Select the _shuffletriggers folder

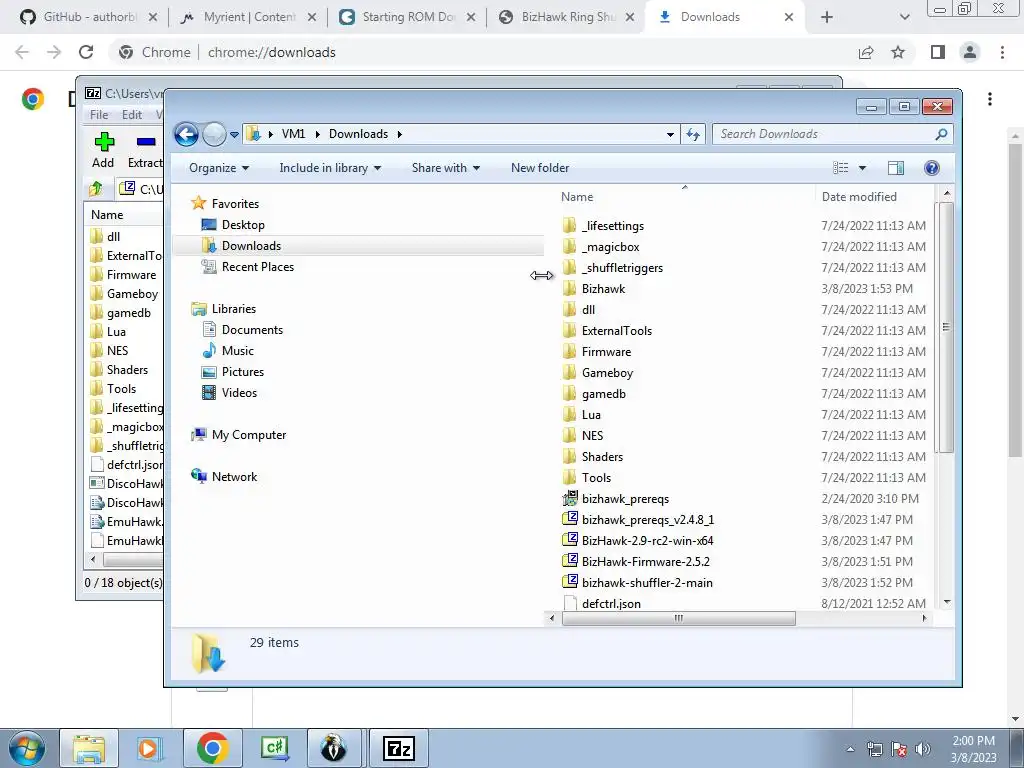click(622, 268)
